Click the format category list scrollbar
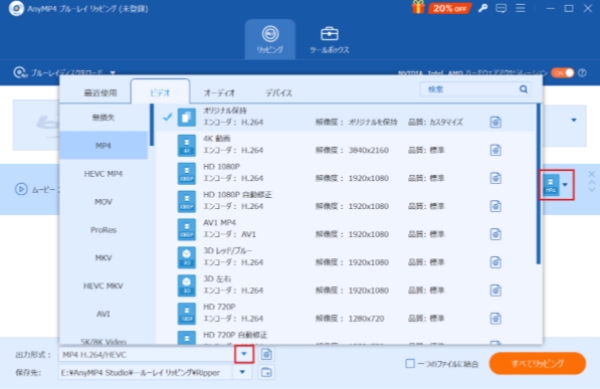This screenshot has height=389, width=600. (152, 125)
